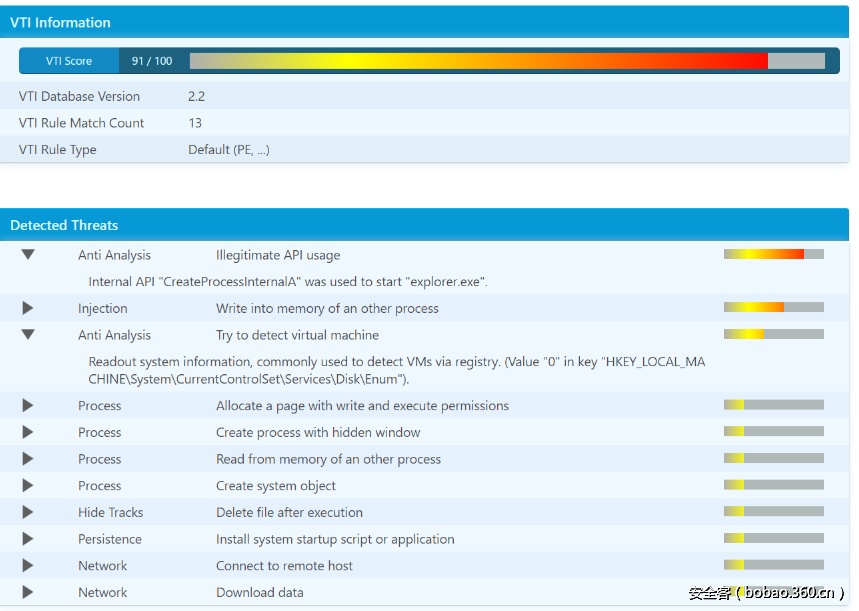Expand the Install system startup script row

click(28, 539)
